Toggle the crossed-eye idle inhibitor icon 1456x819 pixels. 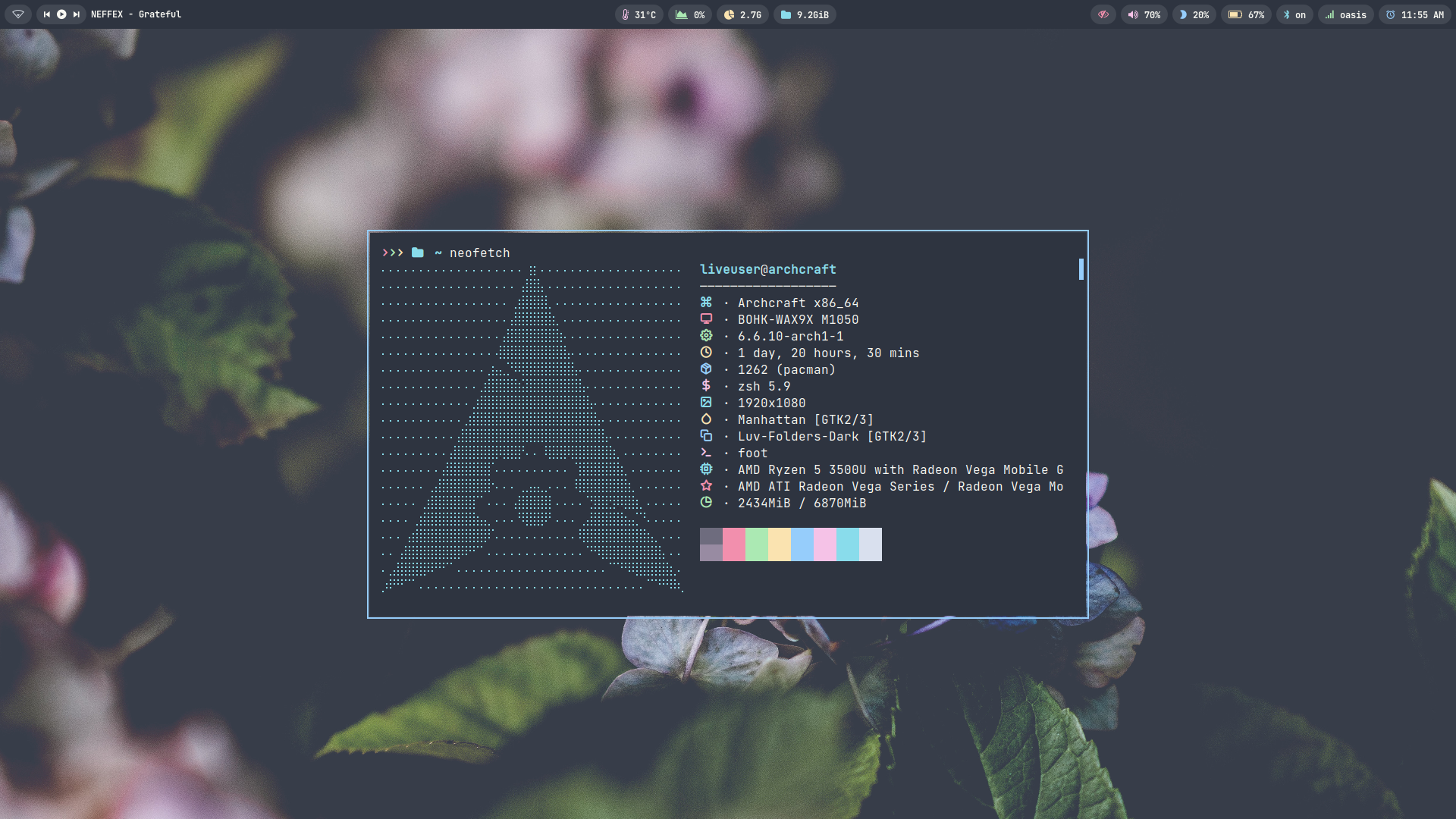pos(1103,14)
